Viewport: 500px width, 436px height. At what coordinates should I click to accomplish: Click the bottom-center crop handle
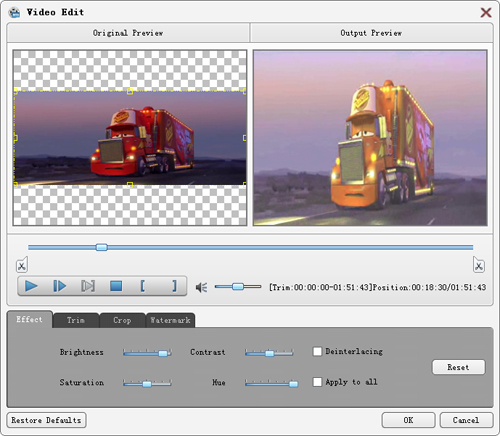pos(130,185)
